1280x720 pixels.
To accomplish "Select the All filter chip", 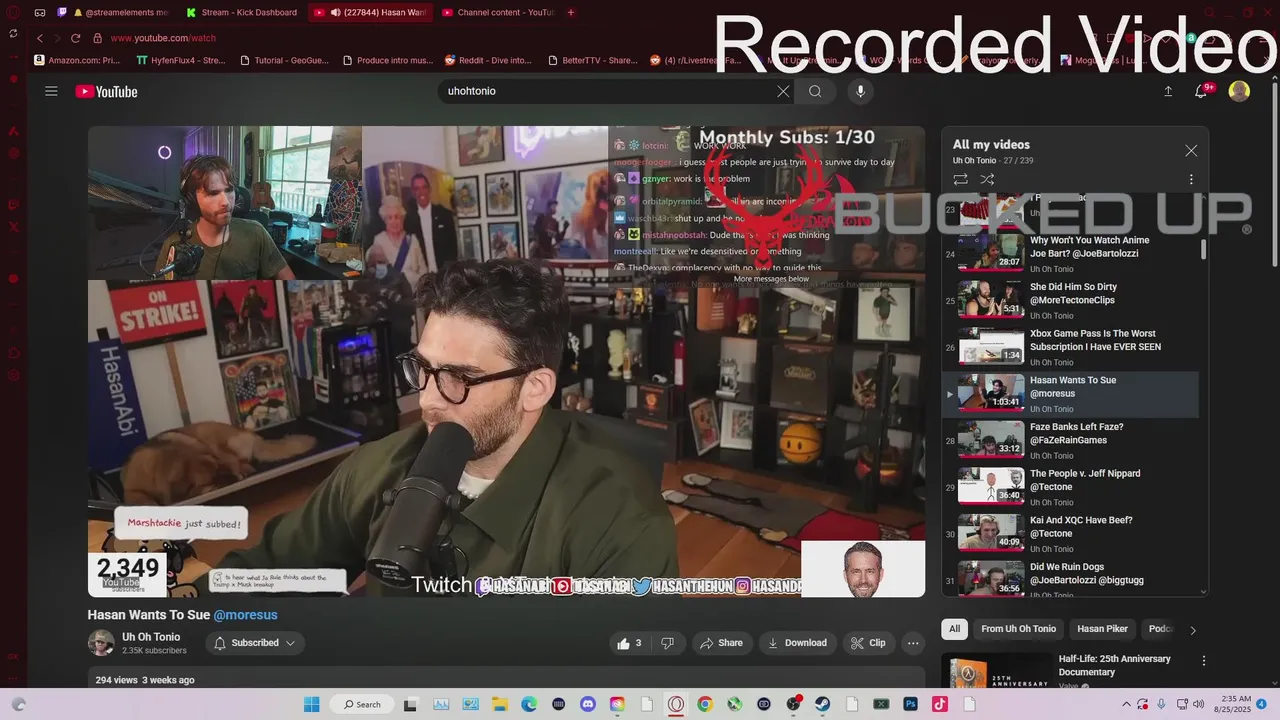I will (954, 629).
